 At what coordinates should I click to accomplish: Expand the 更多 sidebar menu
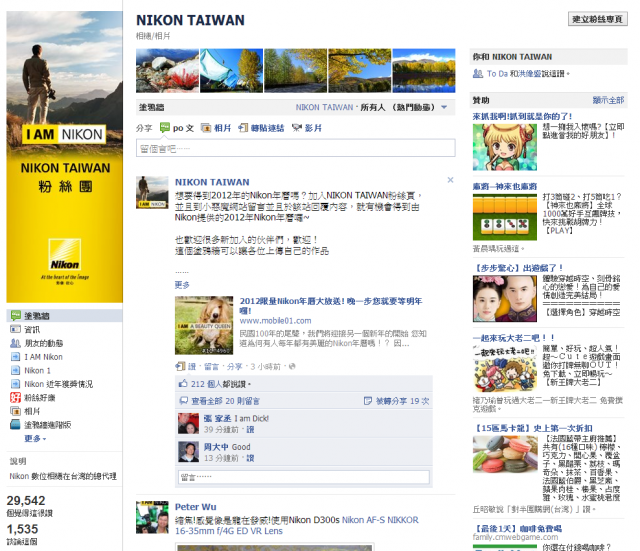point(35,438)
